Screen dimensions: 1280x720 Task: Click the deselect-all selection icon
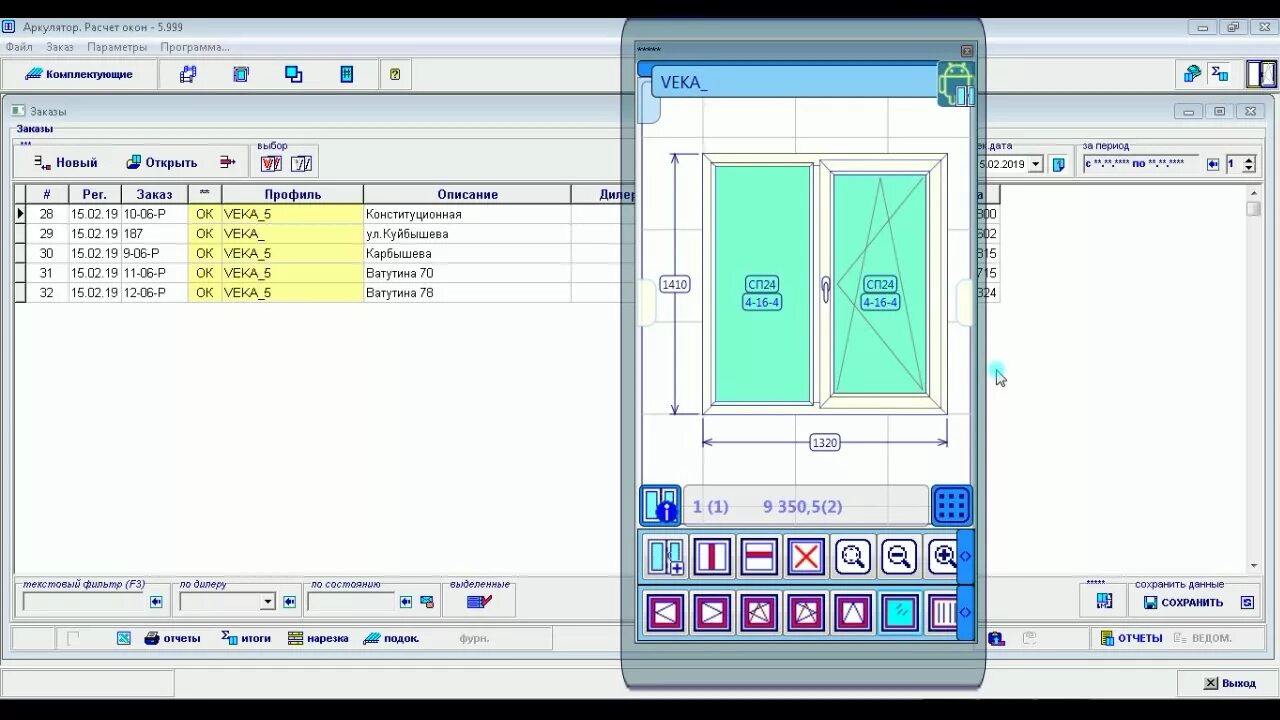pyautogui.click(x=302, y=164)
